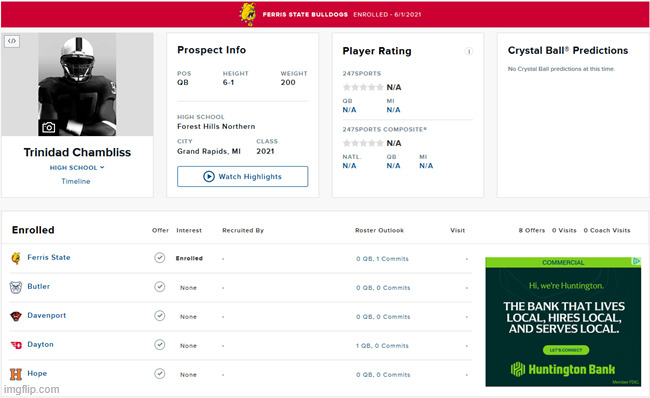The image size is (650, 398).
Task: Click the 'Recruited By' column header
Action: (x=243, y=231)
